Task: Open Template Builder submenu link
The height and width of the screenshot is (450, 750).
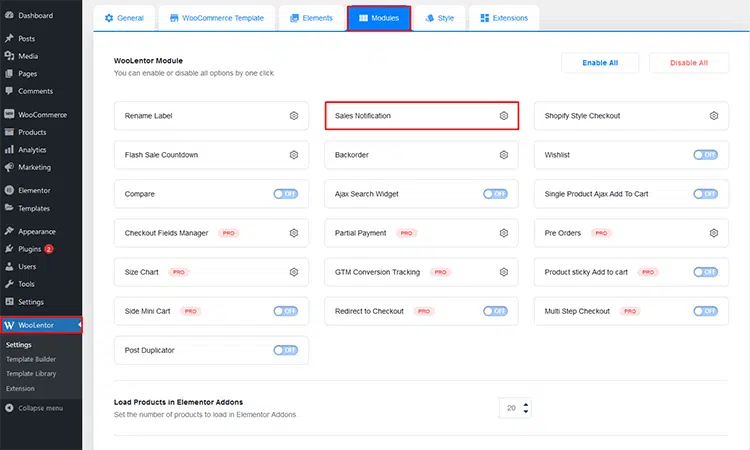Action: coord(31,359)
